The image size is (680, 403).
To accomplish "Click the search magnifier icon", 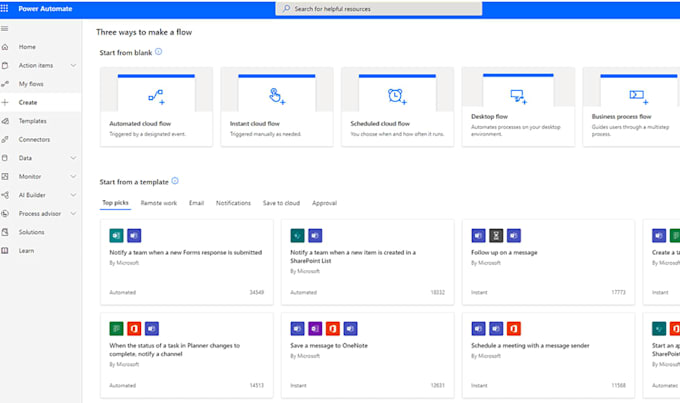I will [286, 9].
